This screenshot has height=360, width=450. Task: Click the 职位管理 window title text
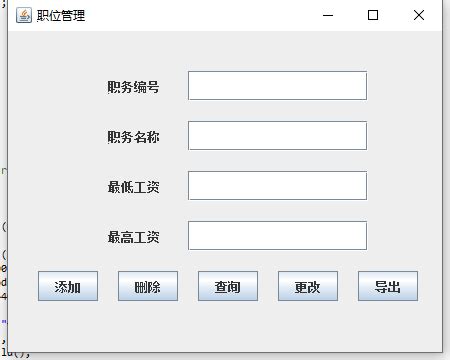pos(61,16)
